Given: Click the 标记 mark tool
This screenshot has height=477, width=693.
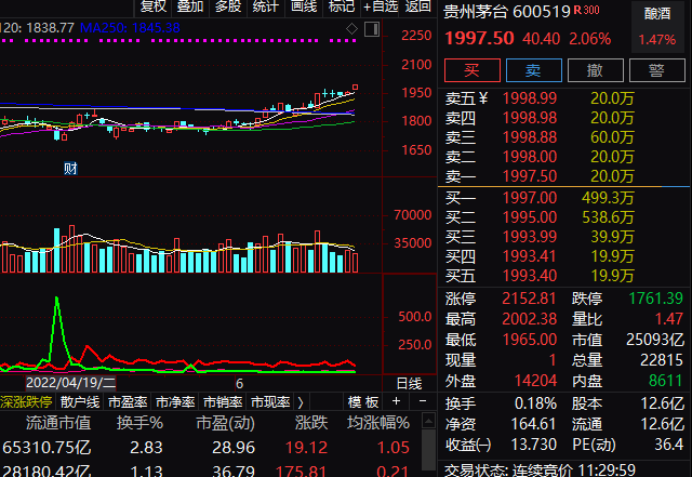Looking at the screenshot, I should (x=342, y=6).
